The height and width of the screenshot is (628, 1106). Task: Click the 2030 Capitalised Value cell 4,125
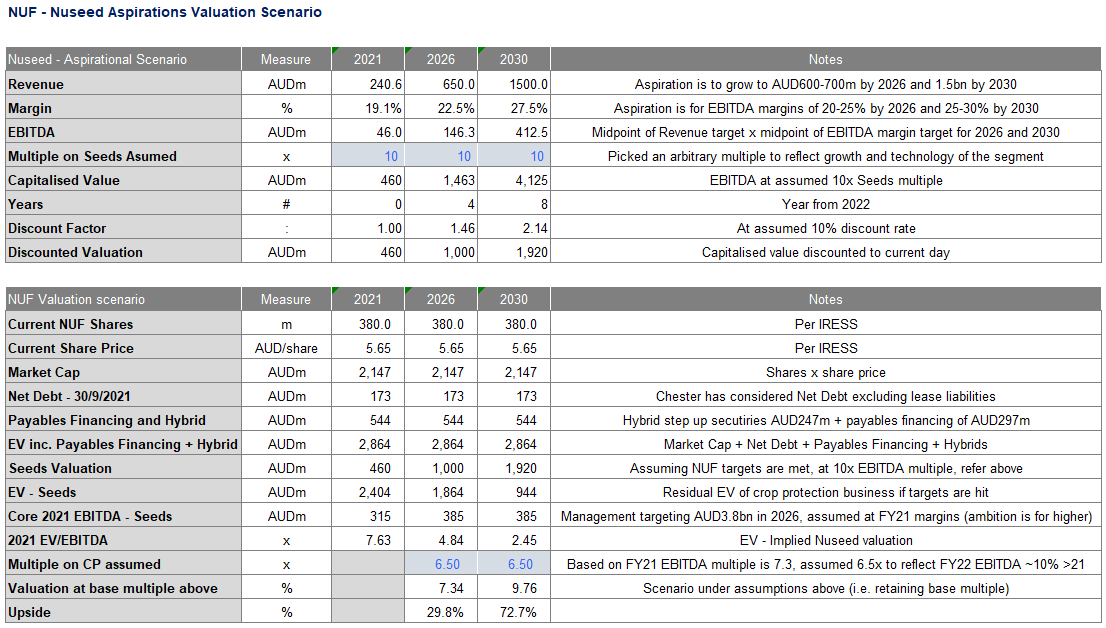(x=514, y=181)
